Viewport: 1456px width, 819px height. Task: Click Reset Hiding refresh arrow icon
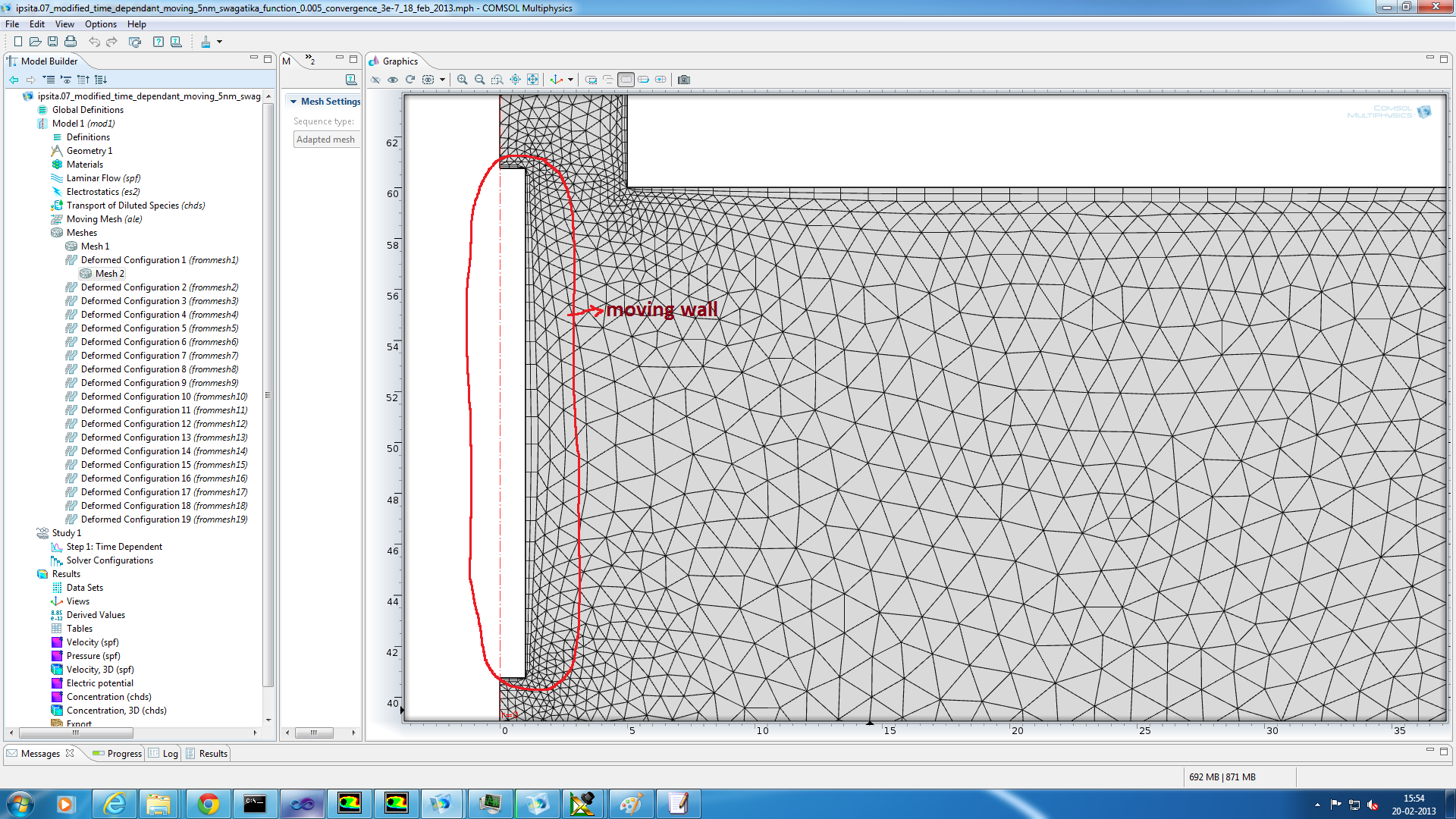(x=410, y=80)
